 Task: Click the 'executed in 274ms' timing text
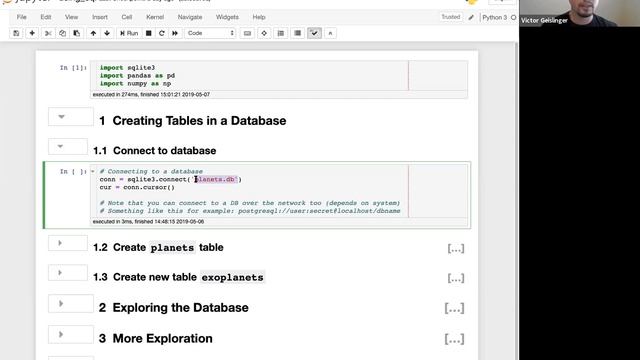coord(151,94)
